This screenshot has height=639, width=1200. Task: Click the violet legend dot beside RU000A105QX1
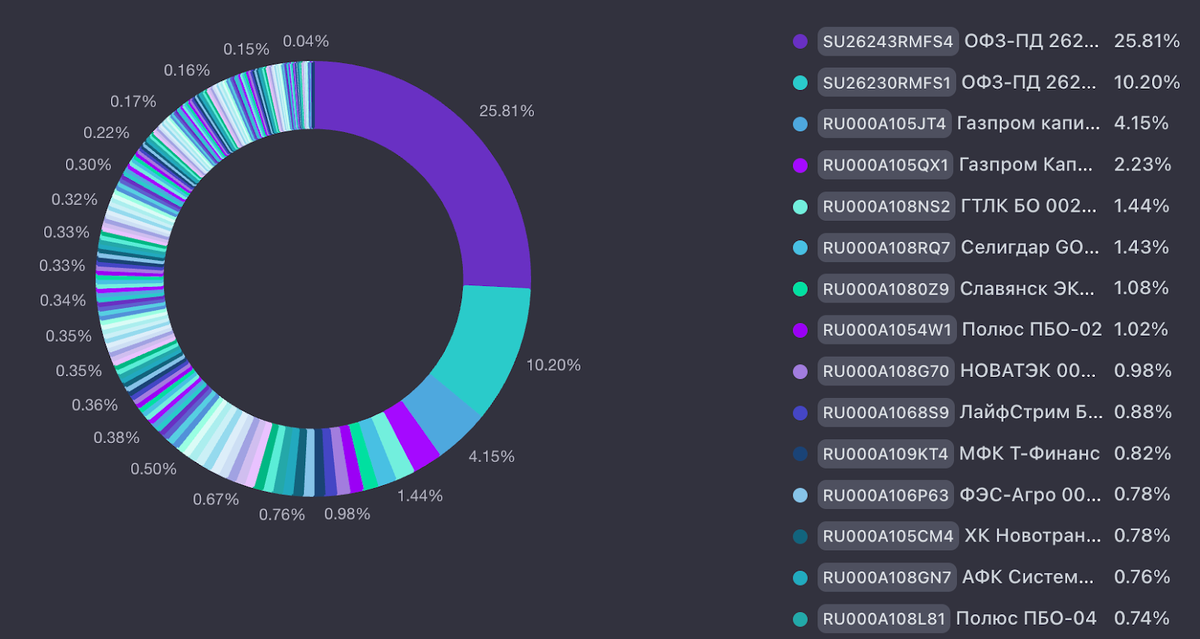tap(800, 165)
